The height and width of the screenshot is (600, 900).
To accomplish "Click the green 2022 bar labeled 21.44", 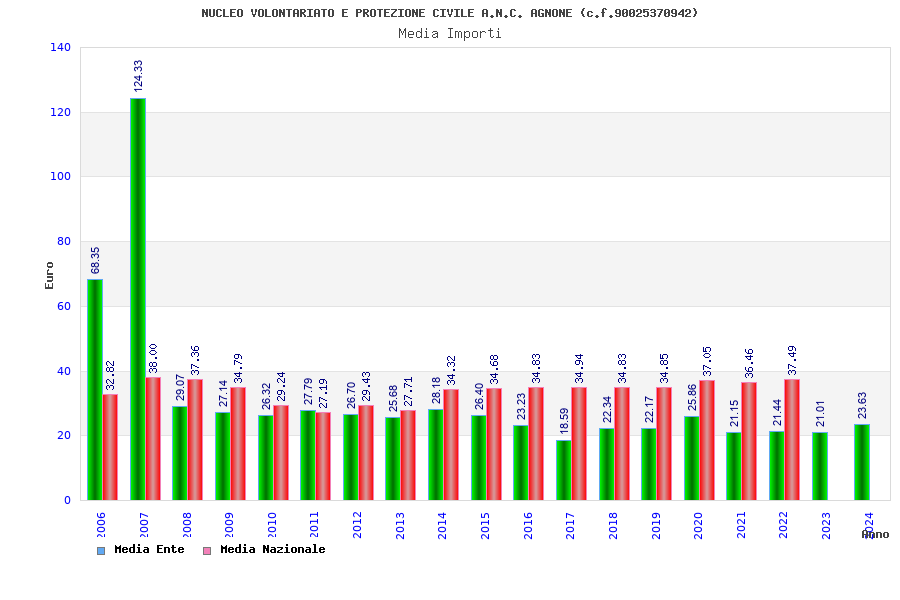I will pyautogui.click(x=778, y=466).
